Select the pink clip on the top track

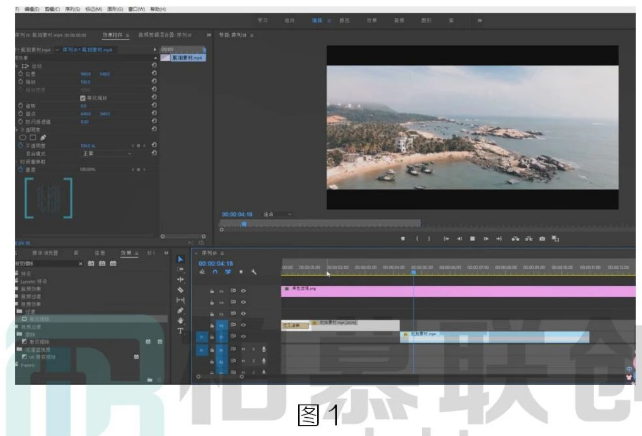point(458,291)
